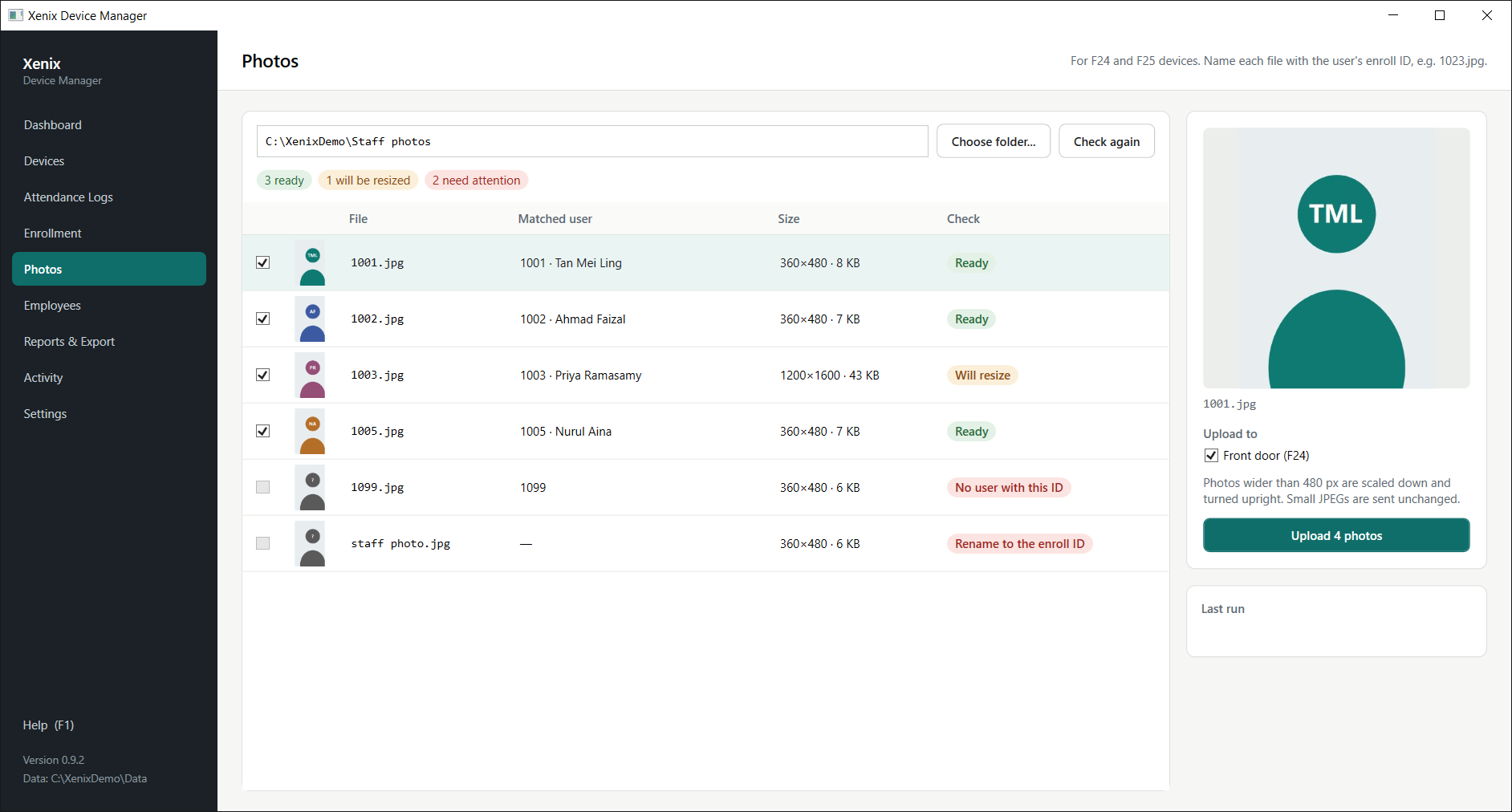Open the Dashboard page
The width and height of the screenshot is (1512, 812).
pos(109,125)
